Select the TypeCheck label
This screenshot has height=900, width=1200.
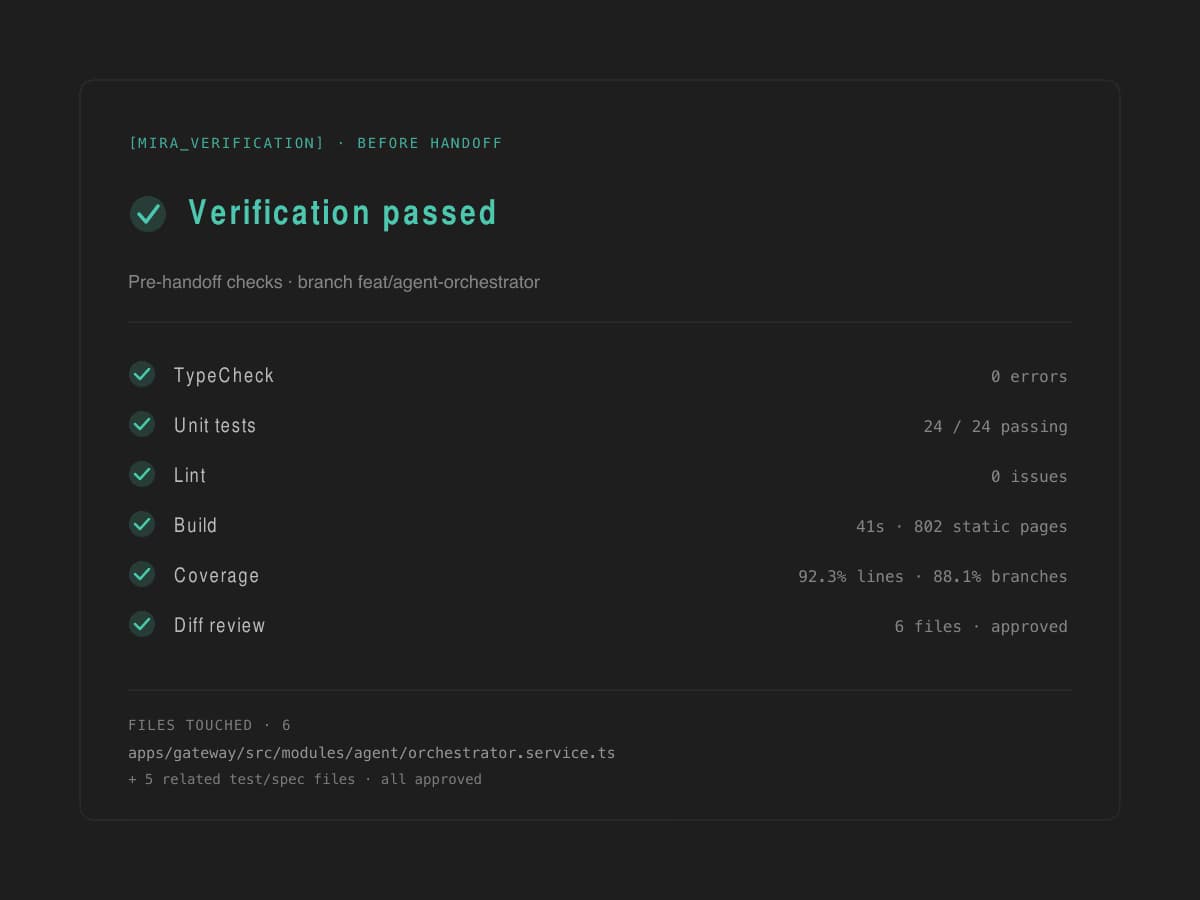224,376
